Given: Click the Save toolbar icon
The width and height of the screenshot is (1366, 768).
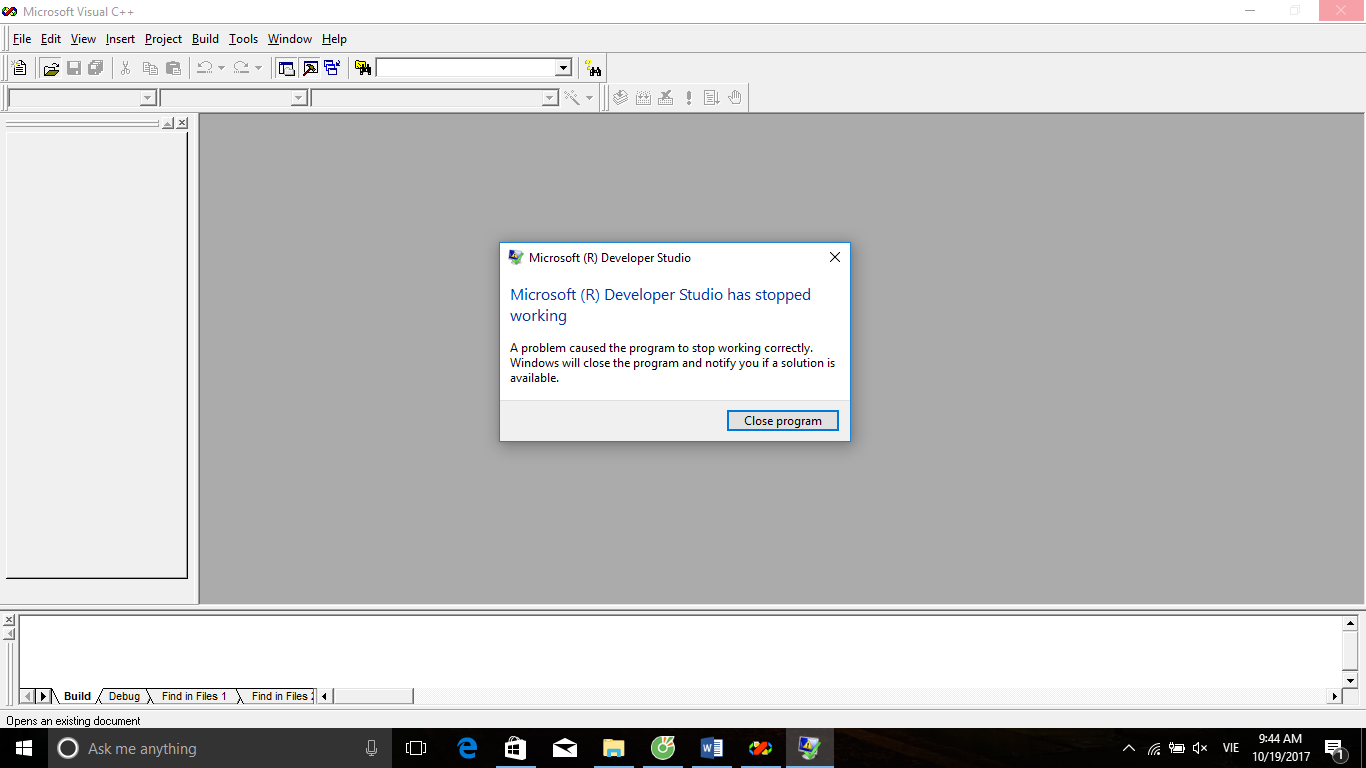Looking at the screenshot, I should [x=73, y=68].
